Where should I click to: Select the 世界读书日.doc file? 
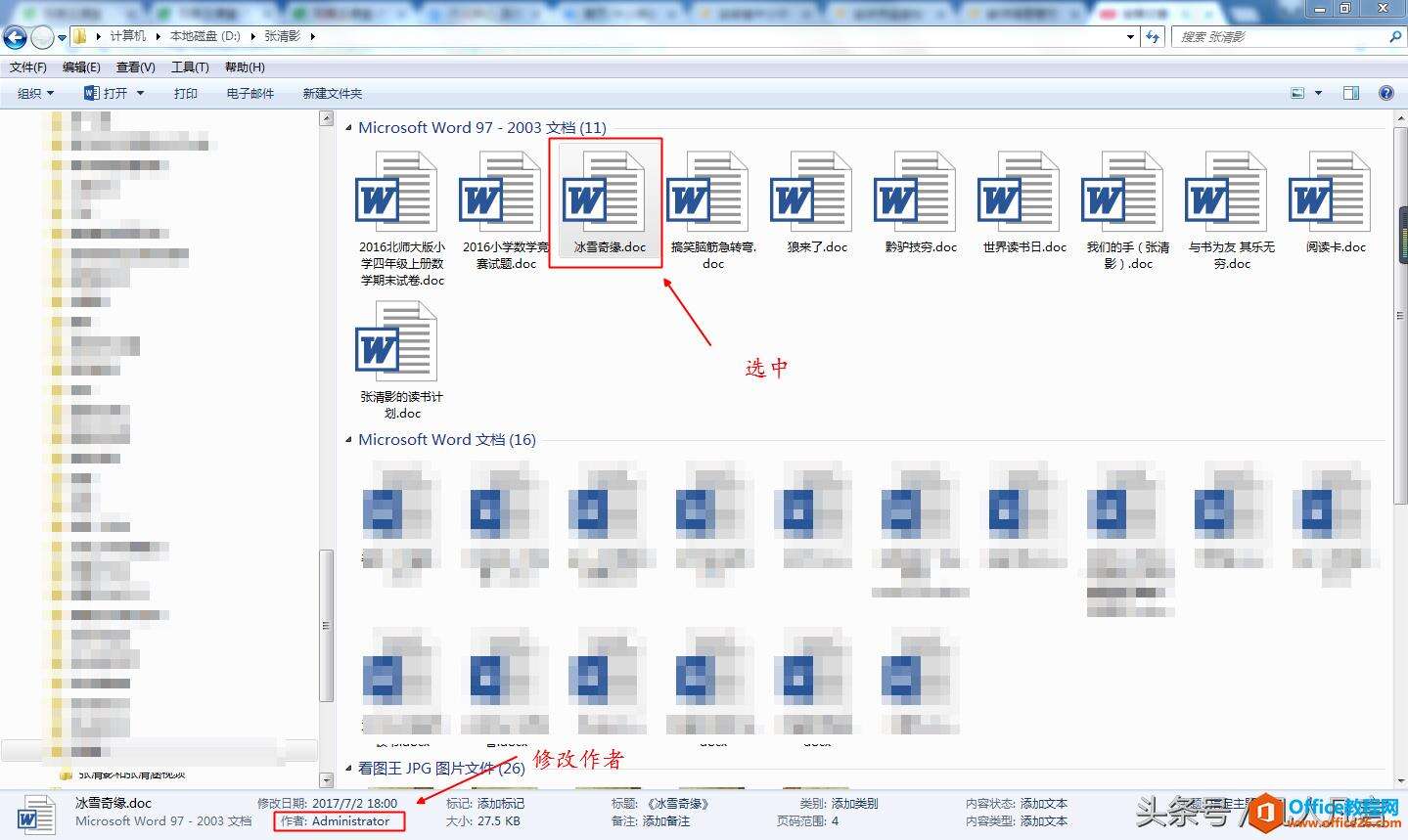1024,202
